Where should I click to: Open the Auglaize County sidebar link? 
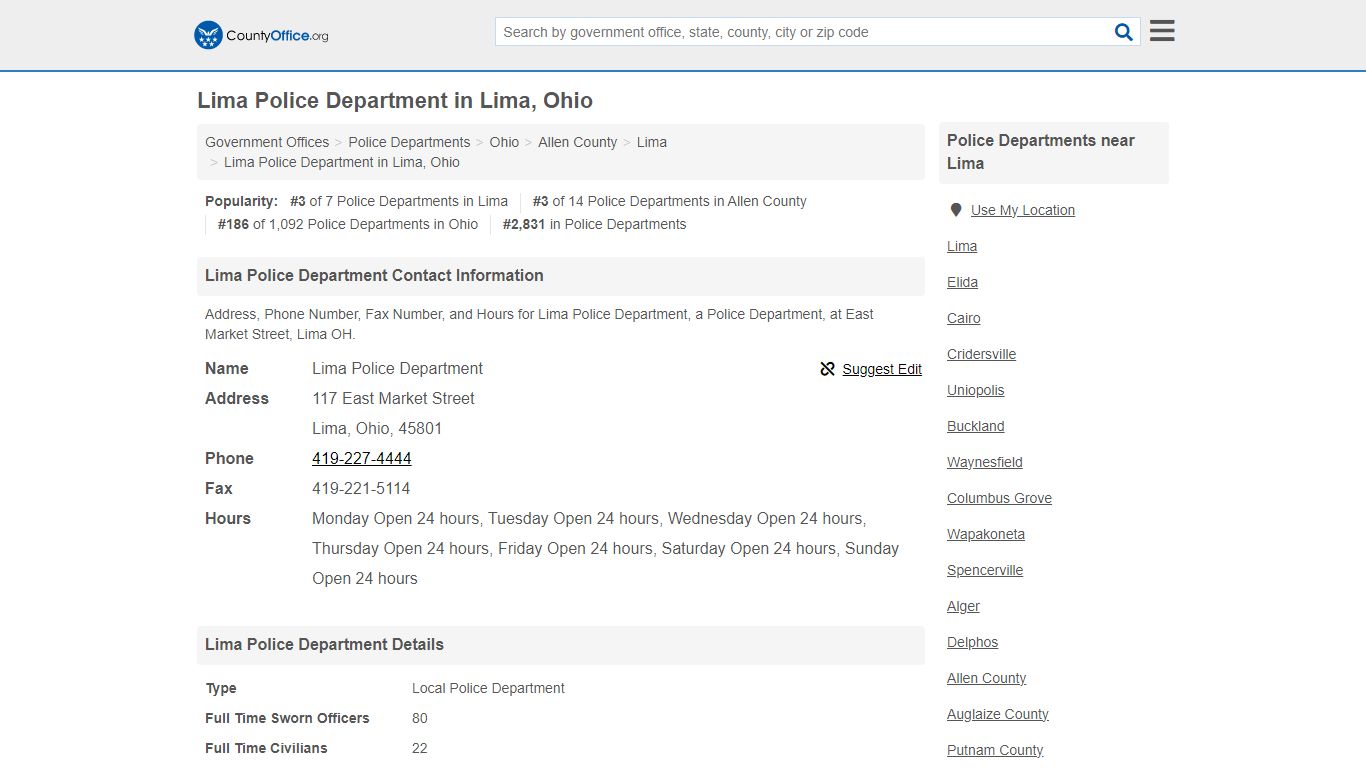[998, 714]
